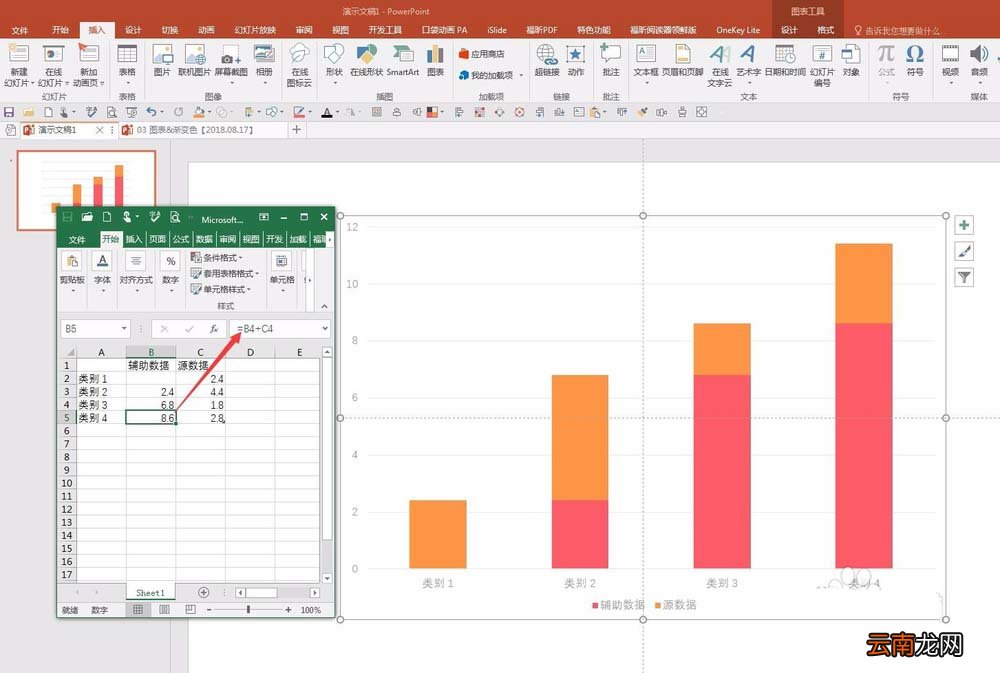Image resolution: width=1000 pixels, height=673 pixels.
Task: Open the 对齐方式 (Alignment) group in Excel
Action: click(x=136, y=271)
